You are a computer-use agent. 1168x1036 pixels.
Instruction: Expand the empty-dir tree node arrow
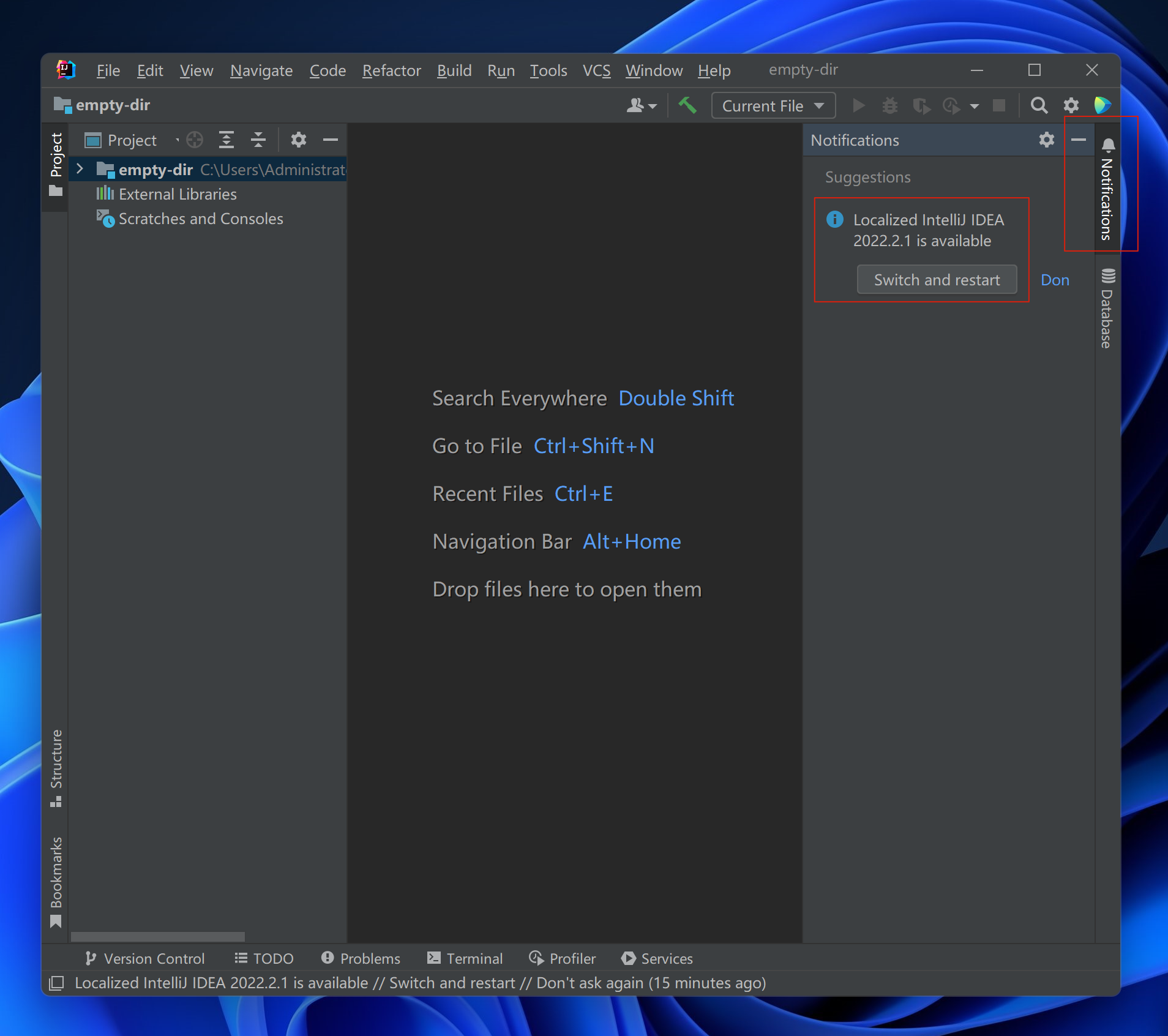80,169
